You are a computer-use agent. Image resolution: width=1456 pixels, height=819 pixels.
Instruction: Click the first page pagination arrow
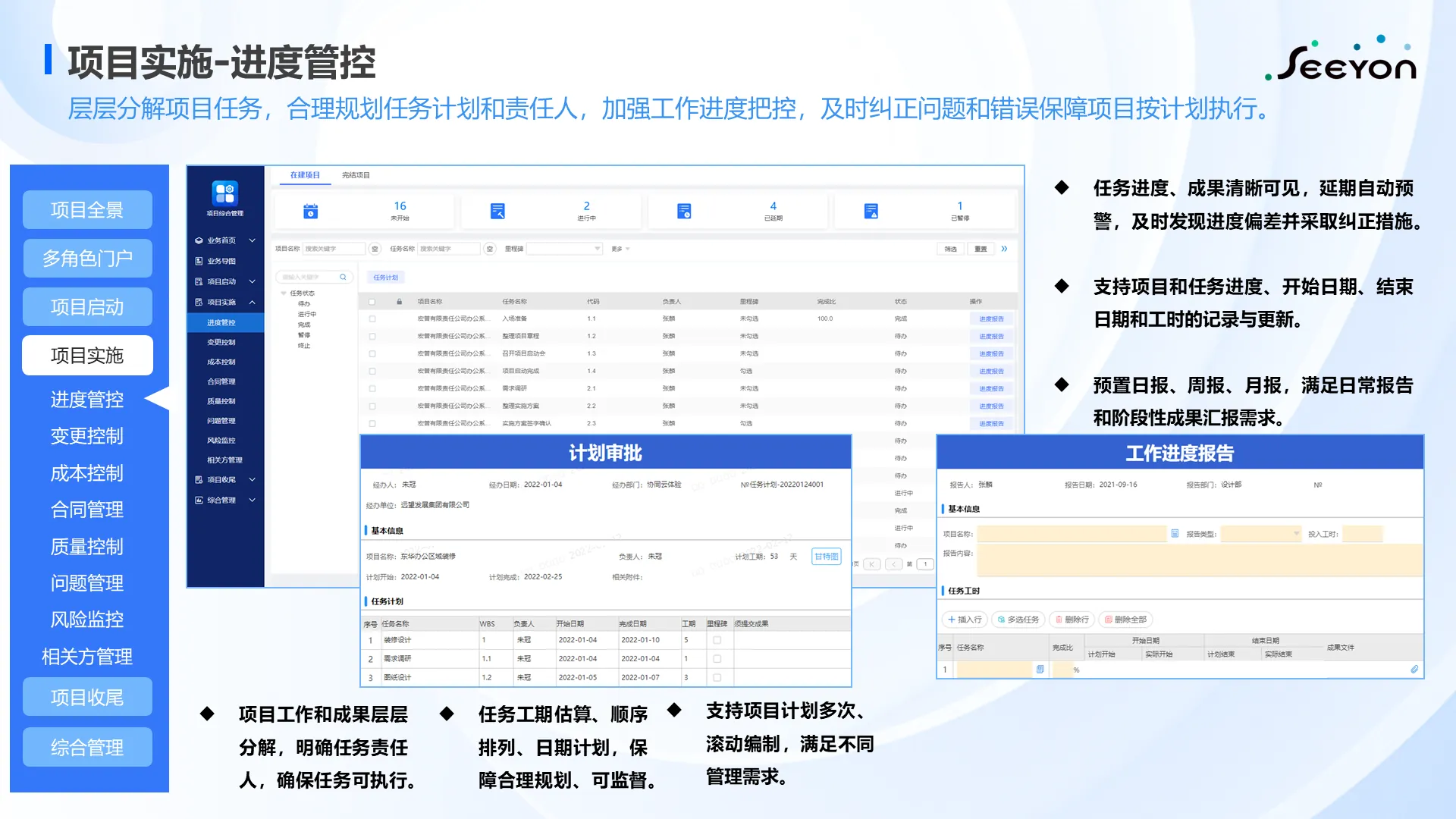tap(872, 564)
